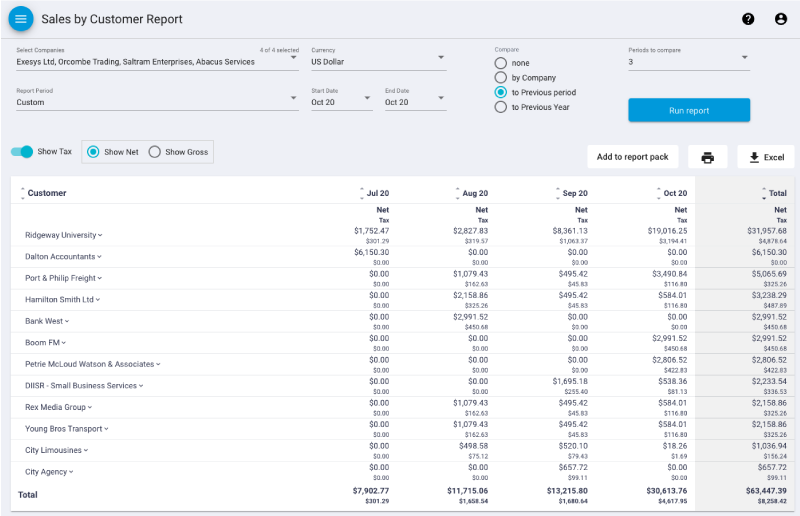Screen dimensions: 800x516
Task: Open the user account profile icon
Action: click(781, 19)
